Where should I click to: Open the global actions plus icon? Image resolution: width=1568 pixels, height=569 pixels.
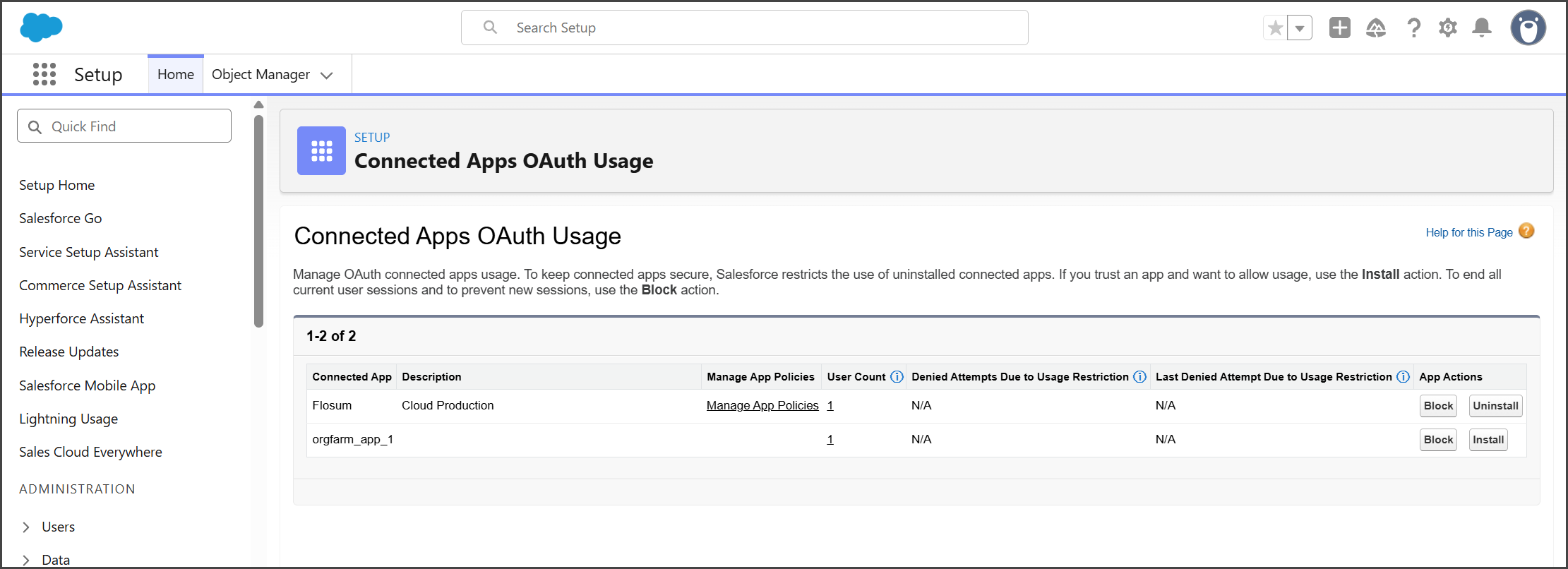pyautogui.click(x=1339, y=28)
